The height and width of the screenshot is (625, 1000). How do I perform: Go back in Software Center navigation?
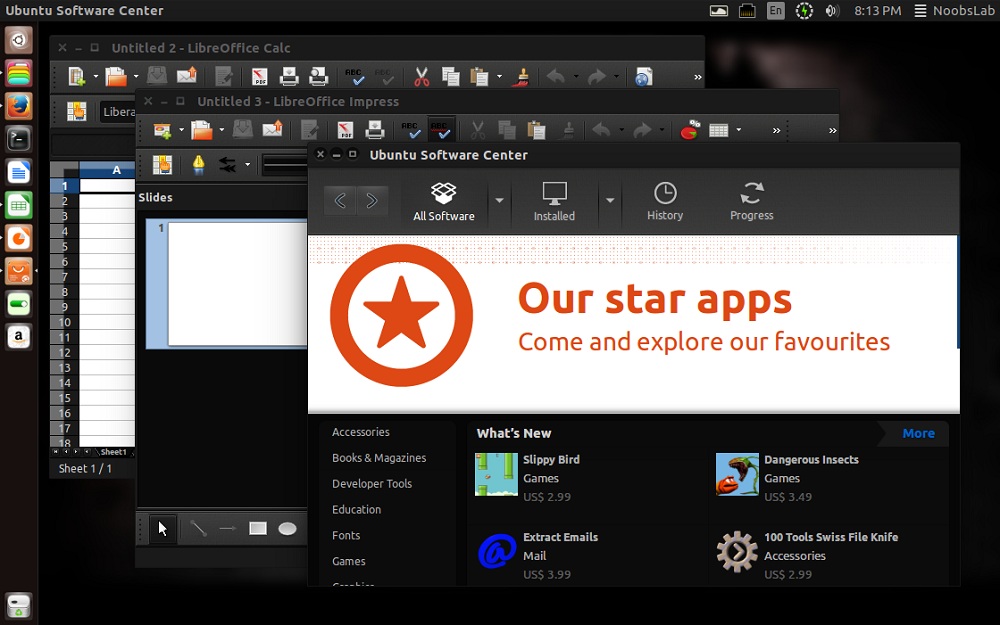pos(341,201)
